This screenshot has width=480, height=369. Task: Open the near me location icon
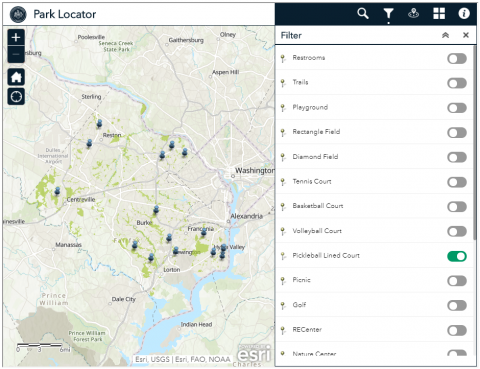tap(413, 14)
